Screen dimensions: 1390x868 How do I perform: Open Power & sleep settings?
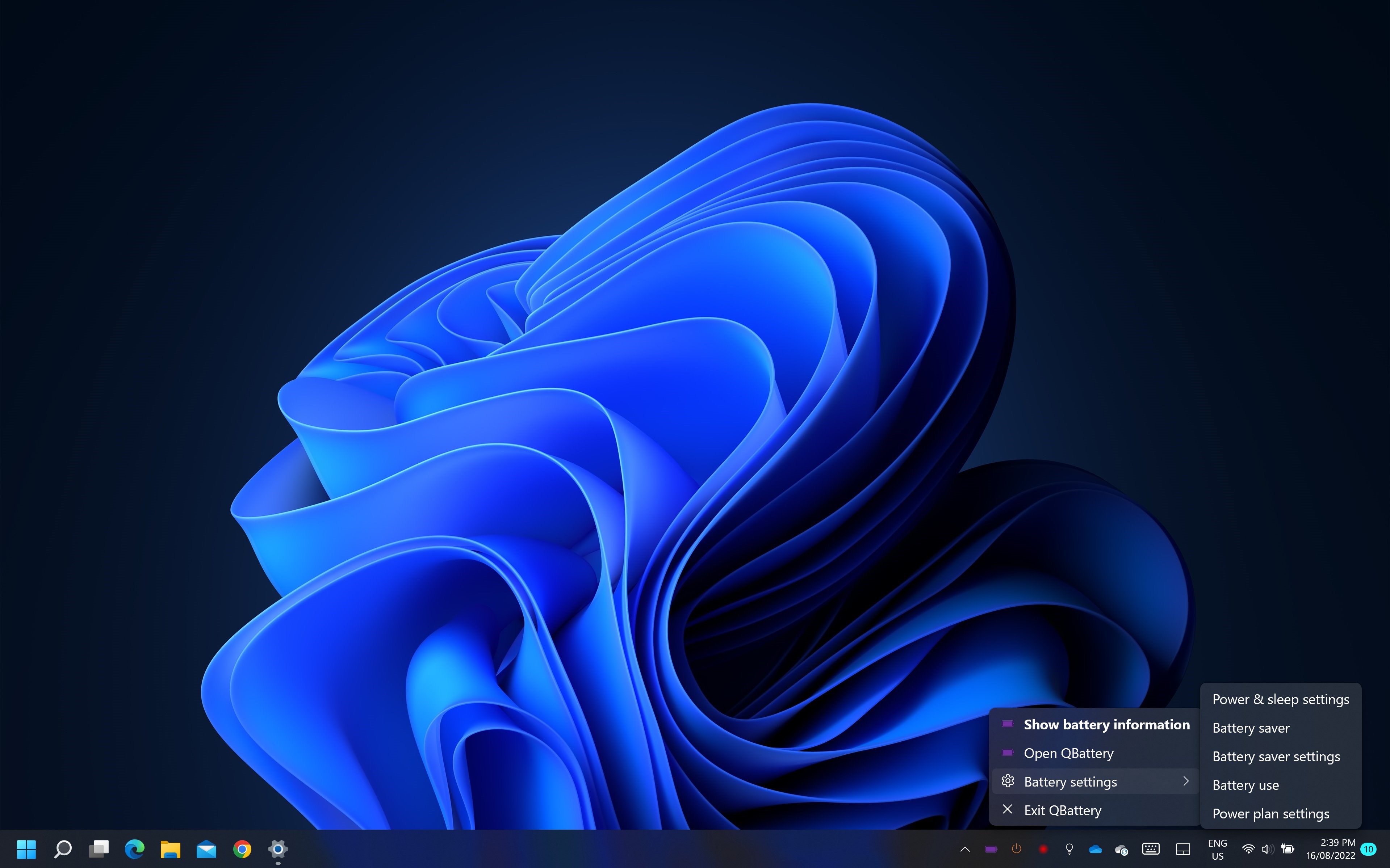tap(1280, 699)
